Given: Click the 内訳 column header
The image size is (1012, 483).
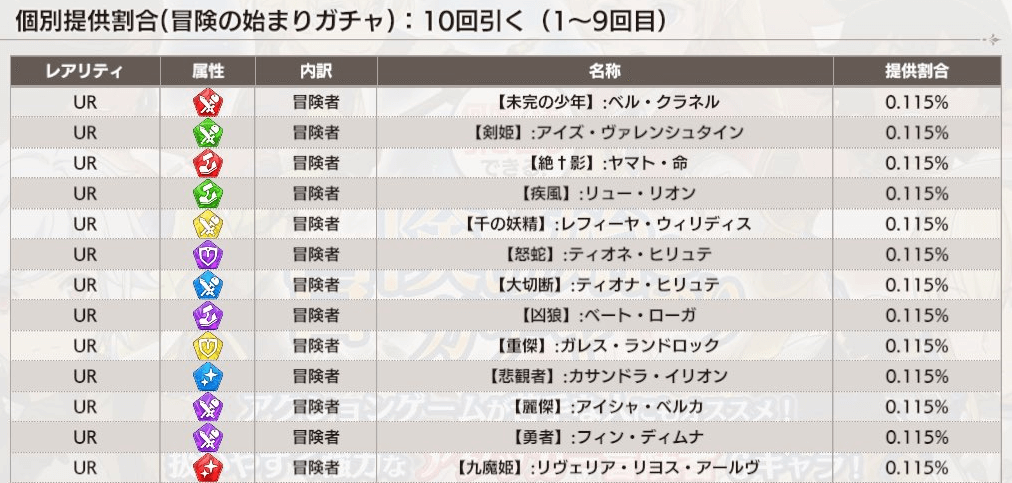Looking at the screenshot, I should pos(316,71).
